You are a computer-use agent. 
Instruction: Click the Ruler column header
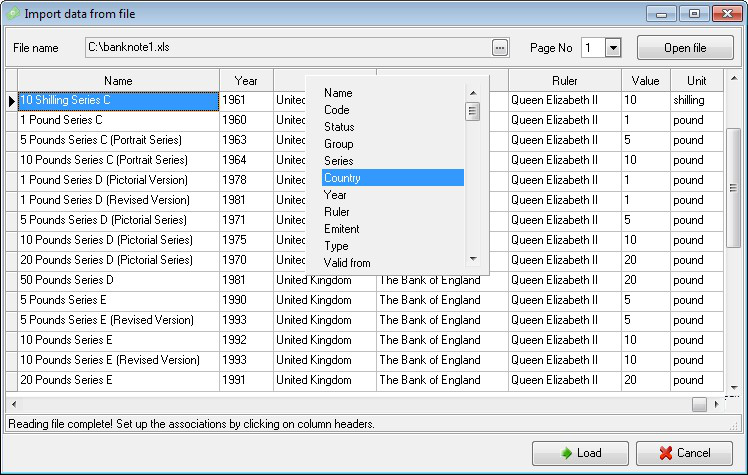tap(565, 81)
